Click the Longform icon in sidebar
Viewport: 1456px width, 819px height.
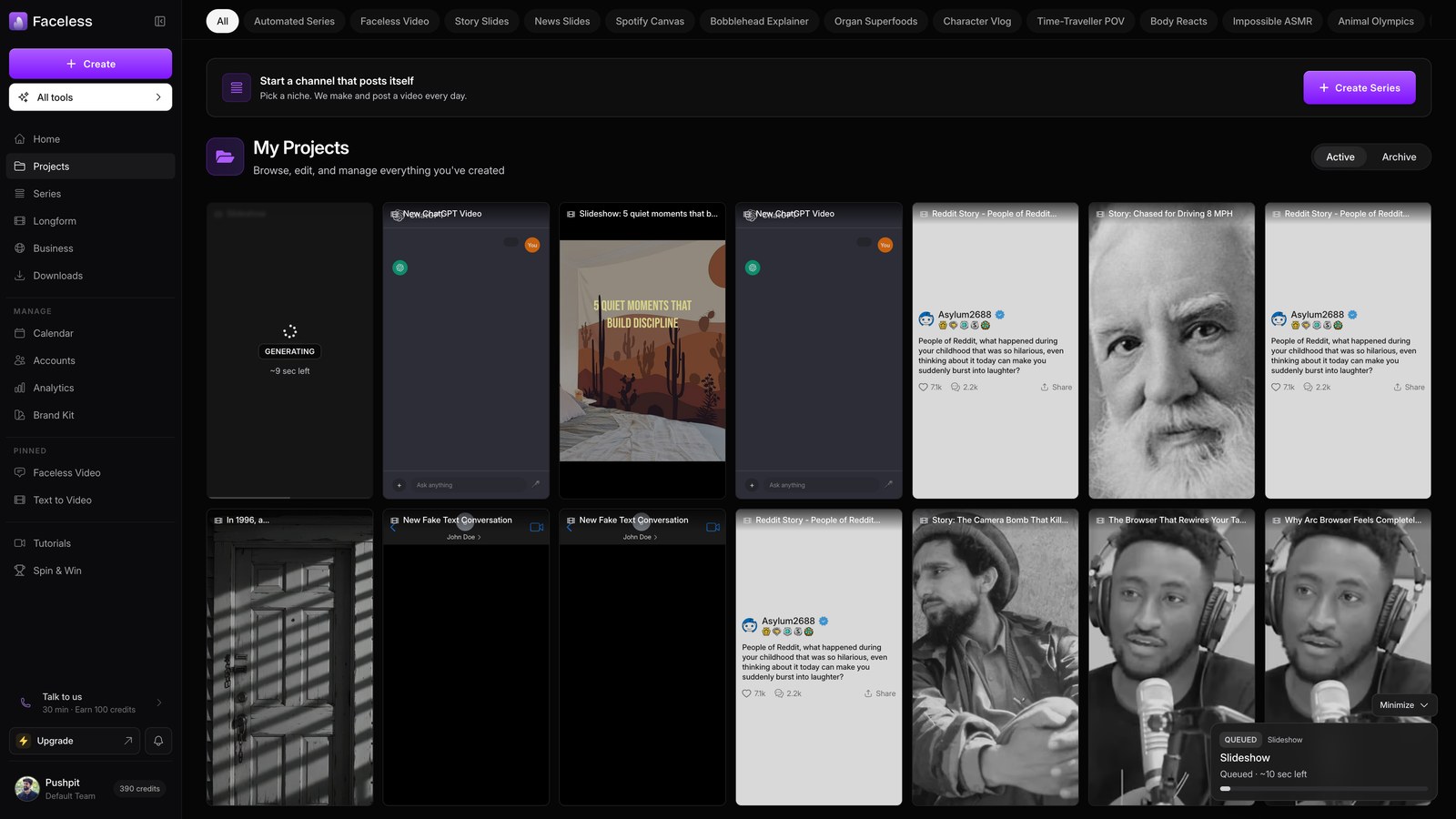click(20, 221)
